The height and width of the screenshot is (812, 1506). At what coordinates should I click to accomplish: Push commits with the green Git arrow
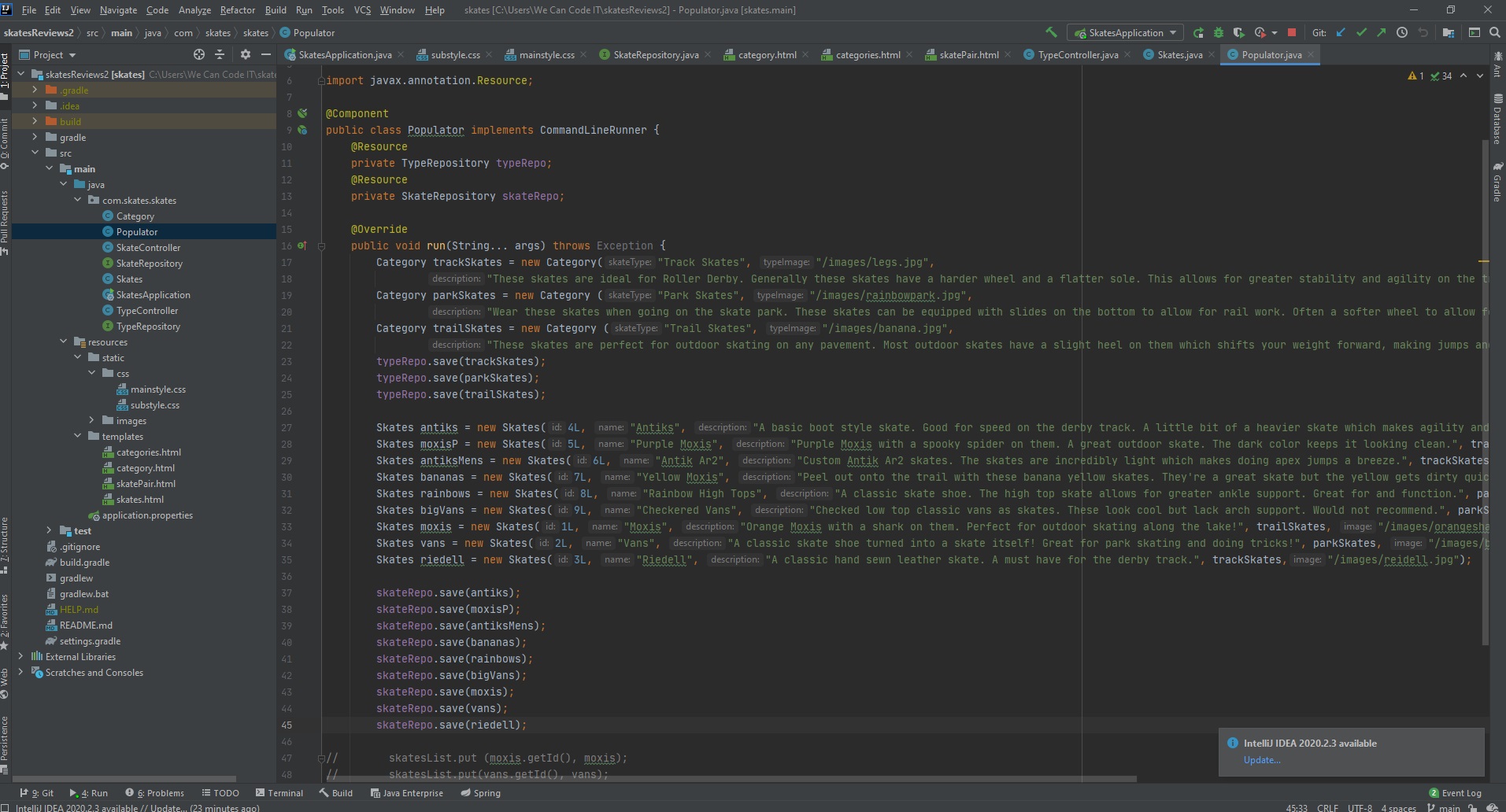point(1382,32)
